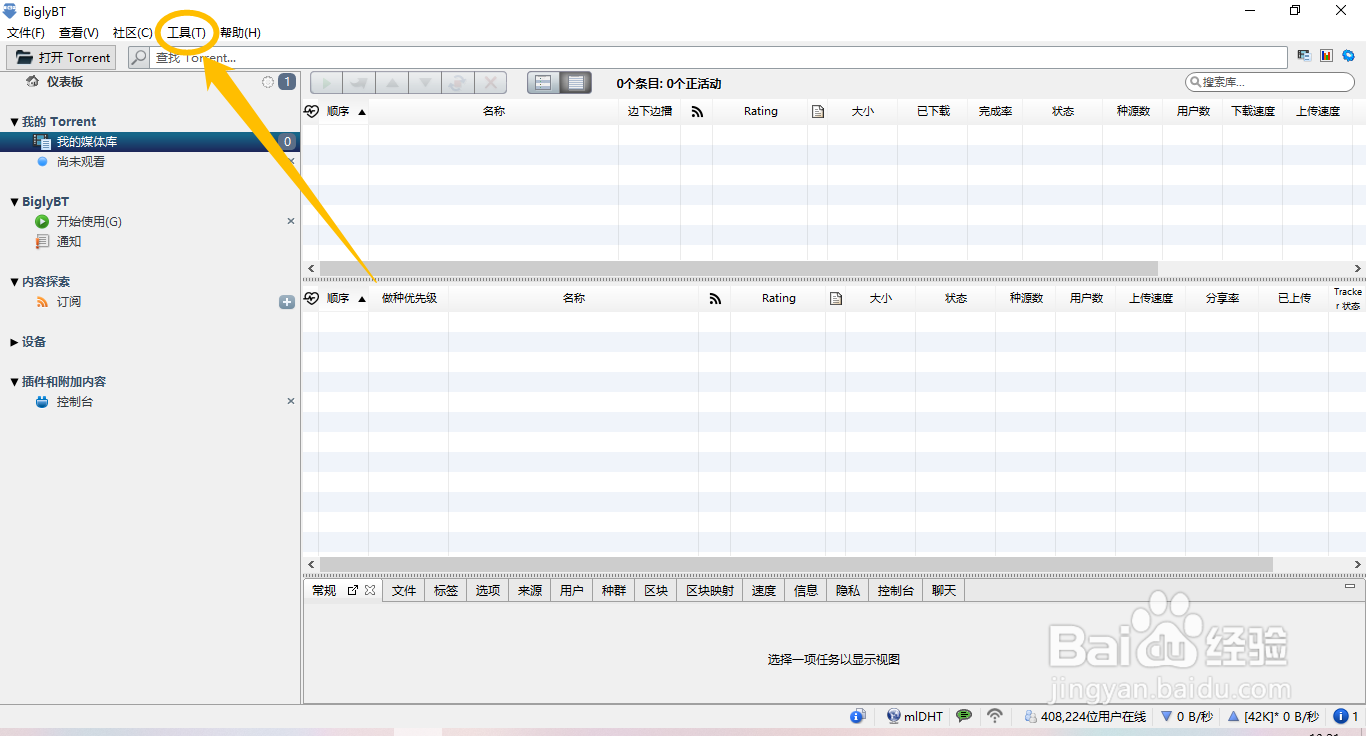Click the RSS column header icon in lower table

(715, 299)
